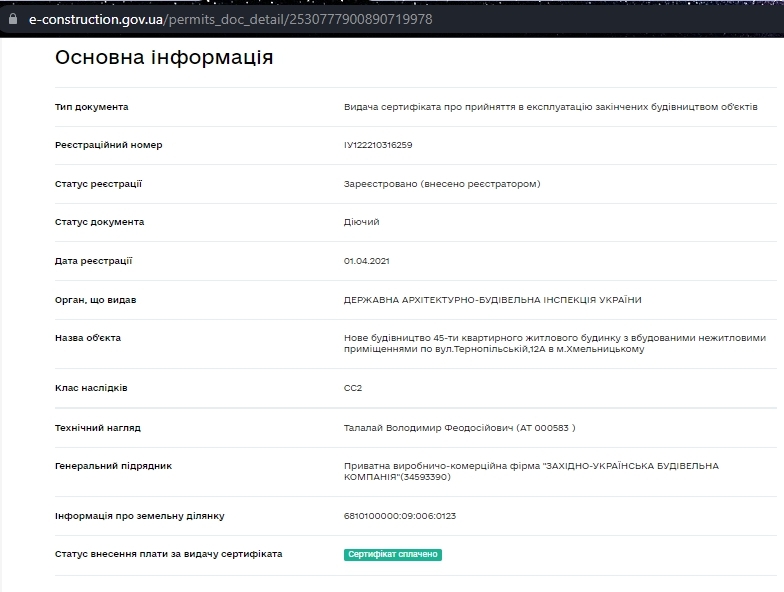Click the 'Назва об'єкта' label
Viewport: 784px width, 592px height.
88,338
